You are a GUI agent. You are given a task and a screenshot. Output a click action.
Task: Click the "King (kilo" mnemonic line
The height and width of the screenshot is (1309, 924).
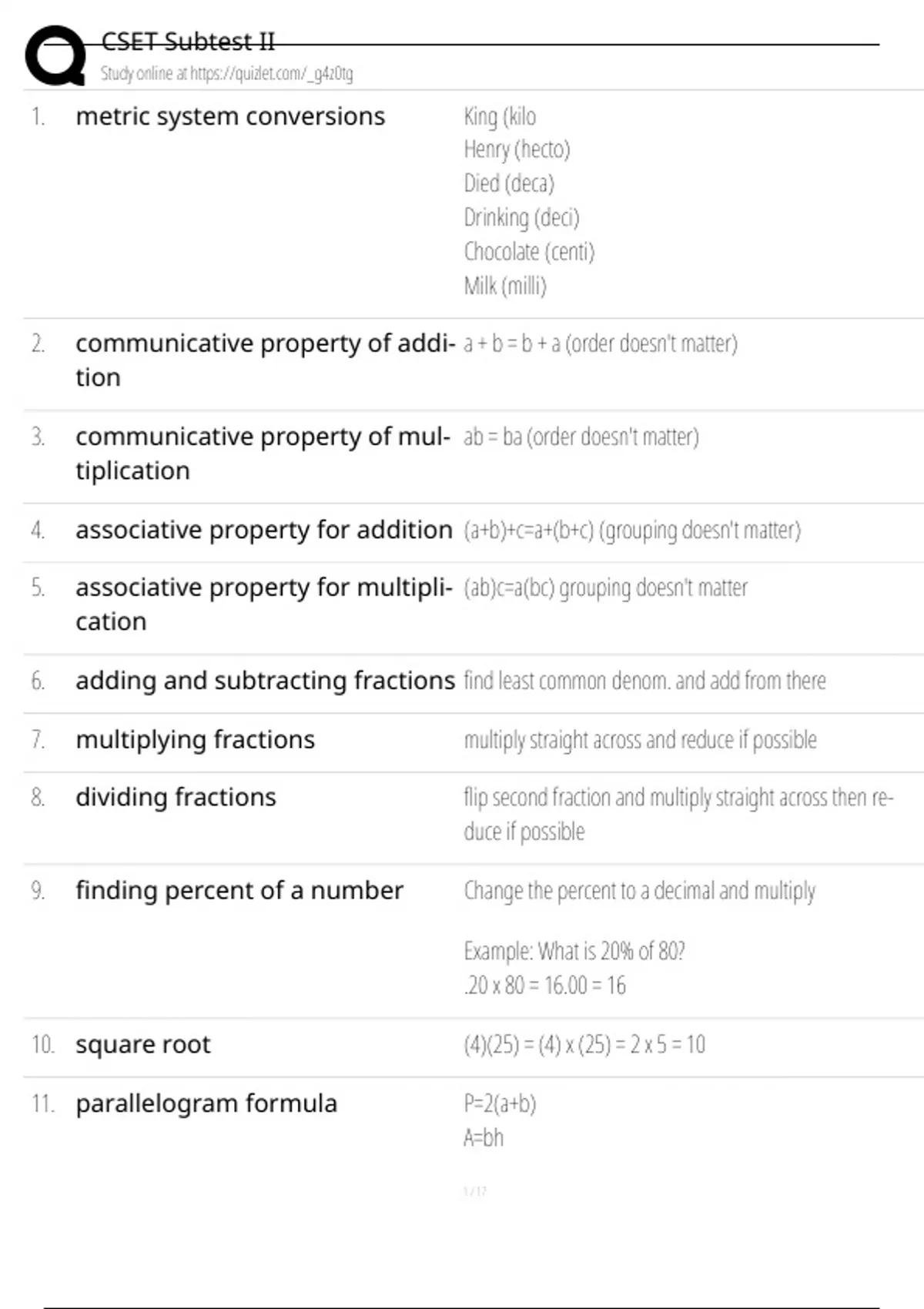500,116
